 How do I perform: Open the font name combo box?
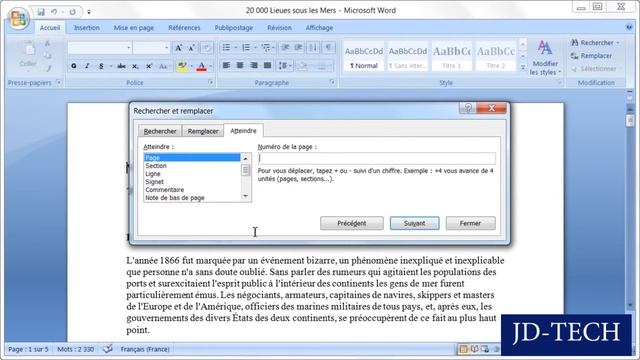pos(100,48)
